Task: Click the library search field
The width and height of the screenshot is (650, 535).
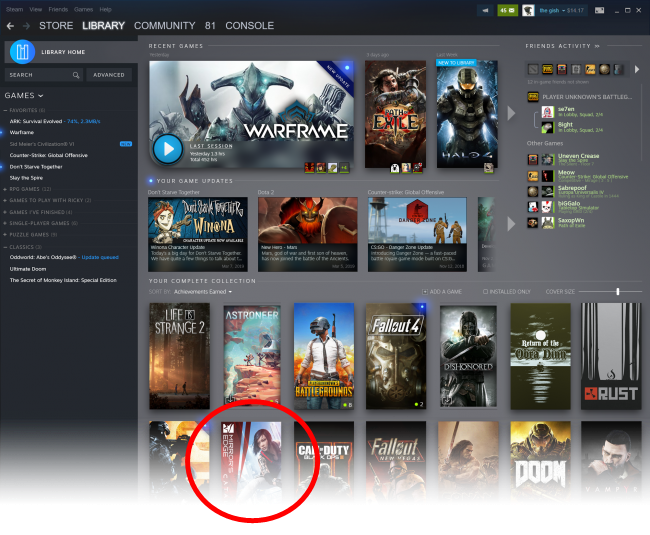Action: pyautogui.click(x=44, y=75)
